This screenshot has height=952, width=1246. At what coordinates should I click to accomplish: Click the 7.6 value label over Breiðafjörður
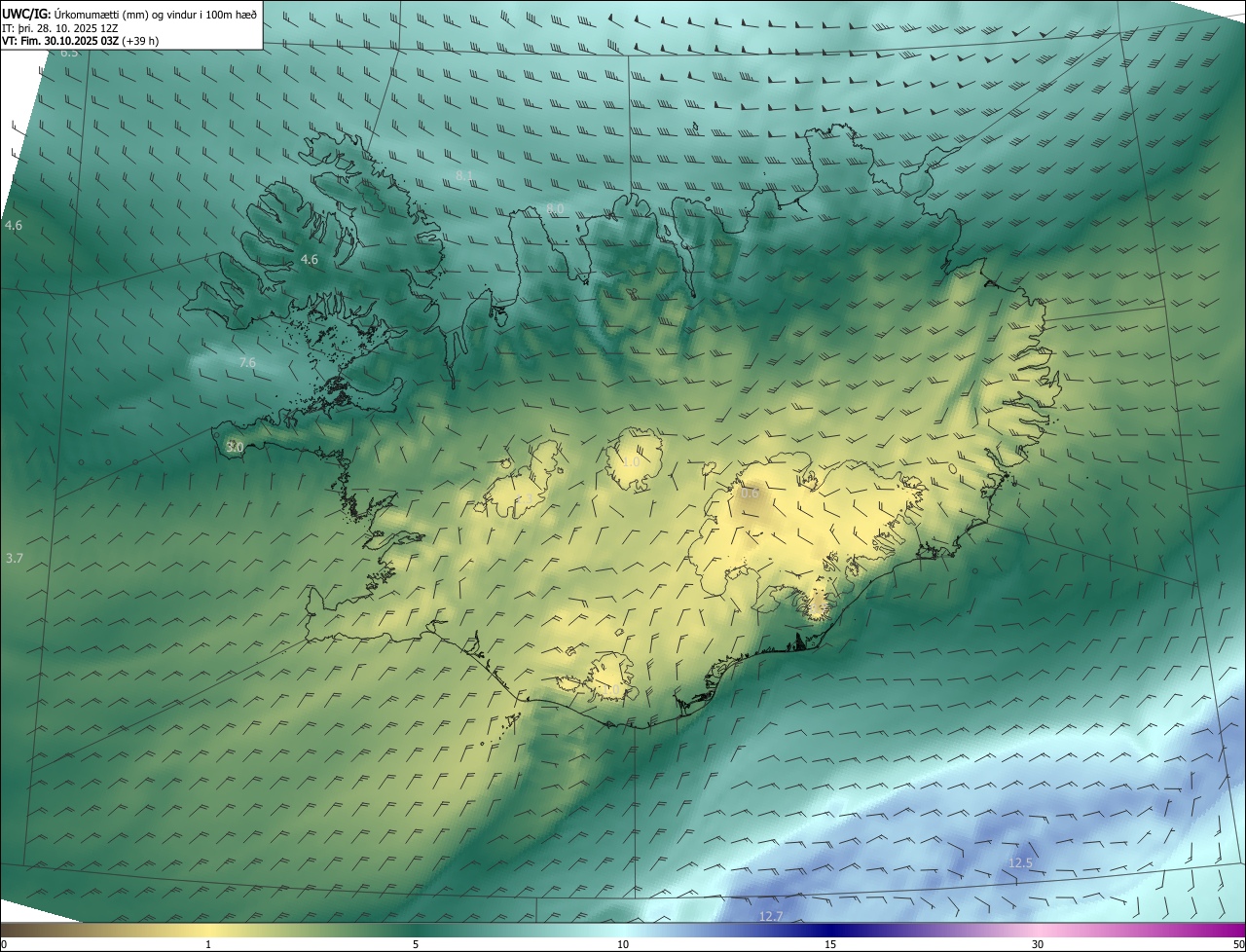click(x=247, y=363)
